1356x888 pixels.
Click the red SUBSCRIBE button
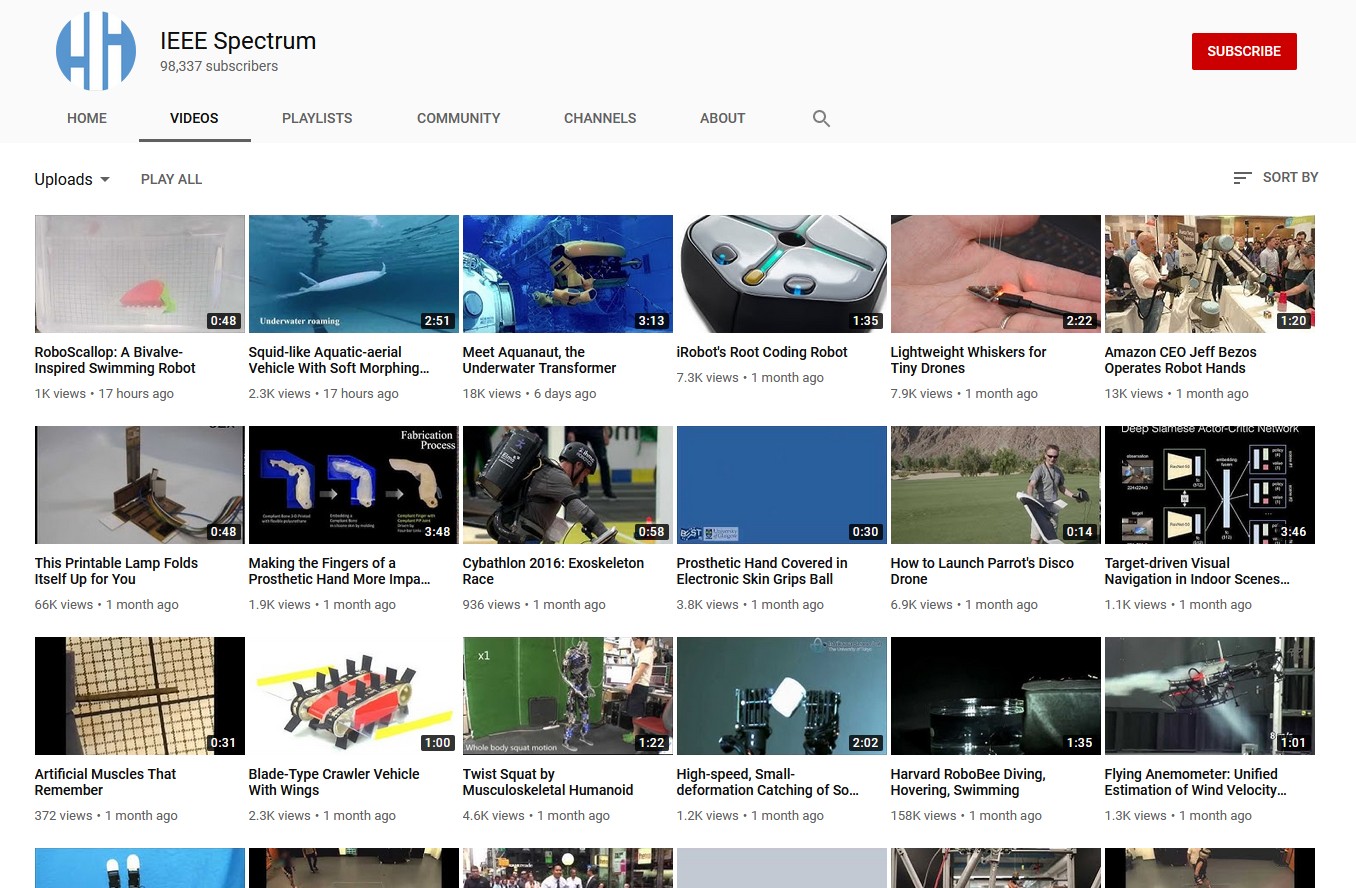1244,51
